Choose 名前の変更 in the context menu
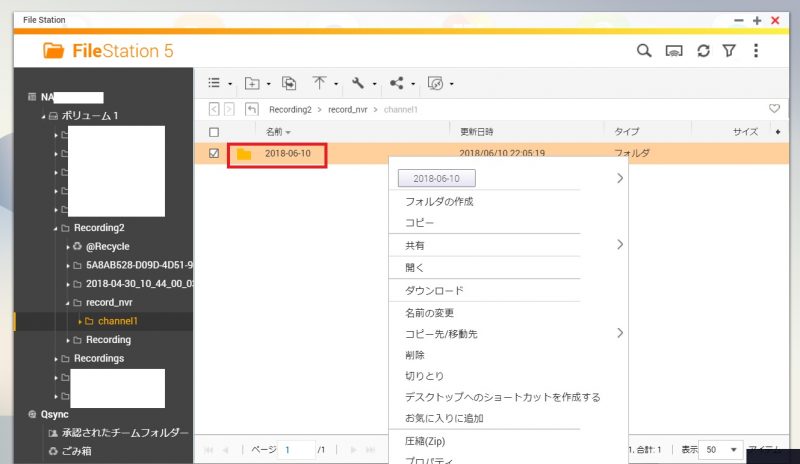Screen dimensions: 800x464 (x=429, y=313)
